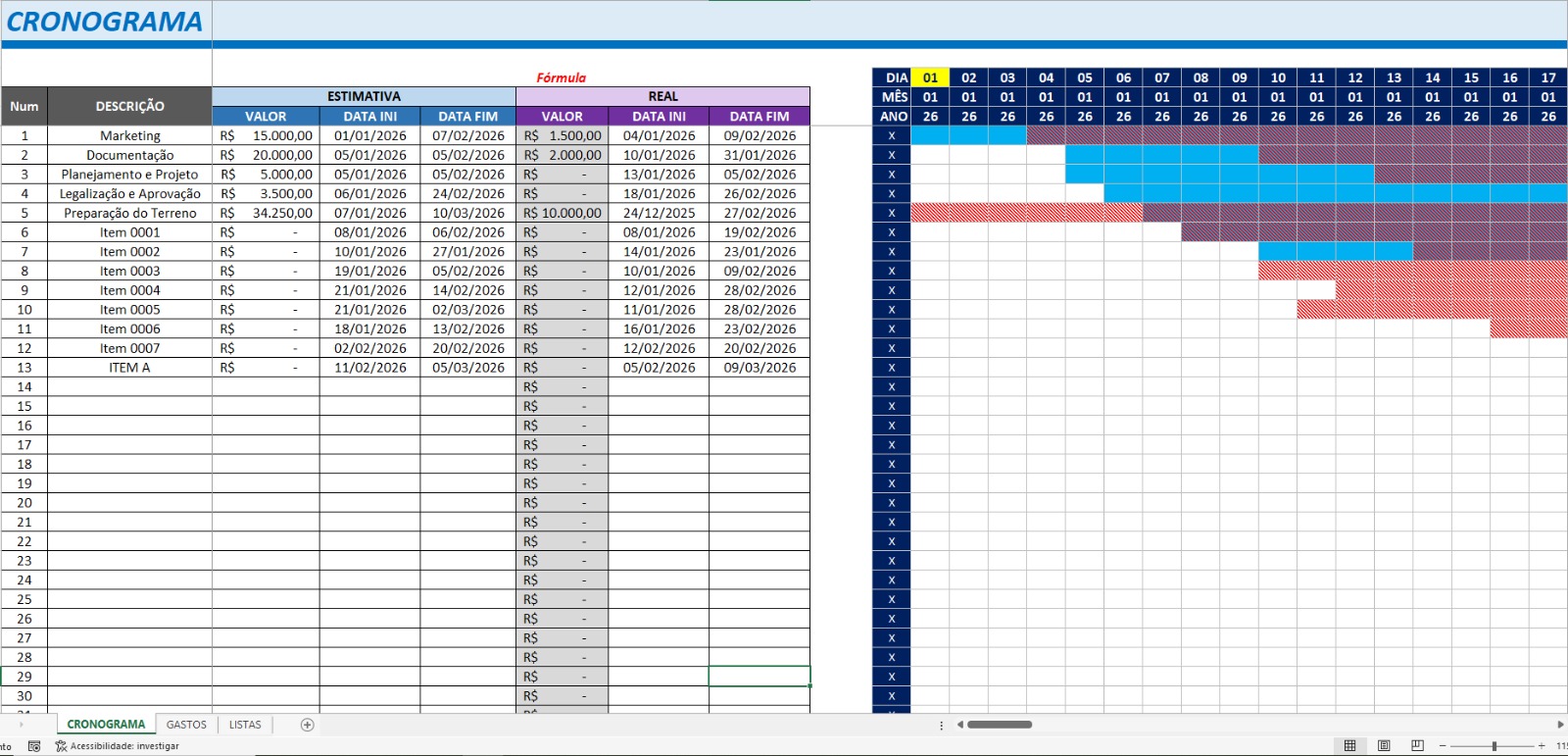
Task: Click the zoom in plus icon
Action: point(1542,746)
